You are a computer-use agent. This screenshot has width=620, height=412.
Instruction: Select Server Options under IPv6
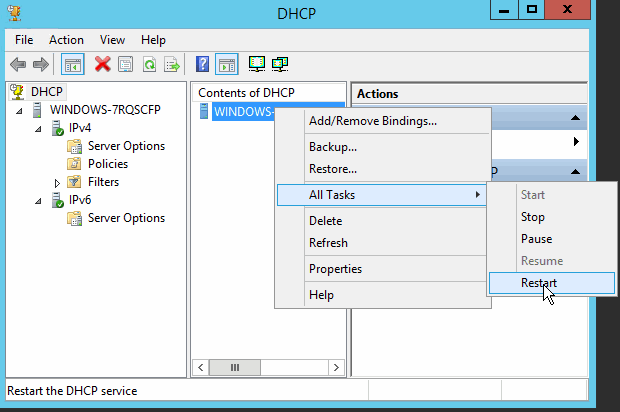[126, 218]
